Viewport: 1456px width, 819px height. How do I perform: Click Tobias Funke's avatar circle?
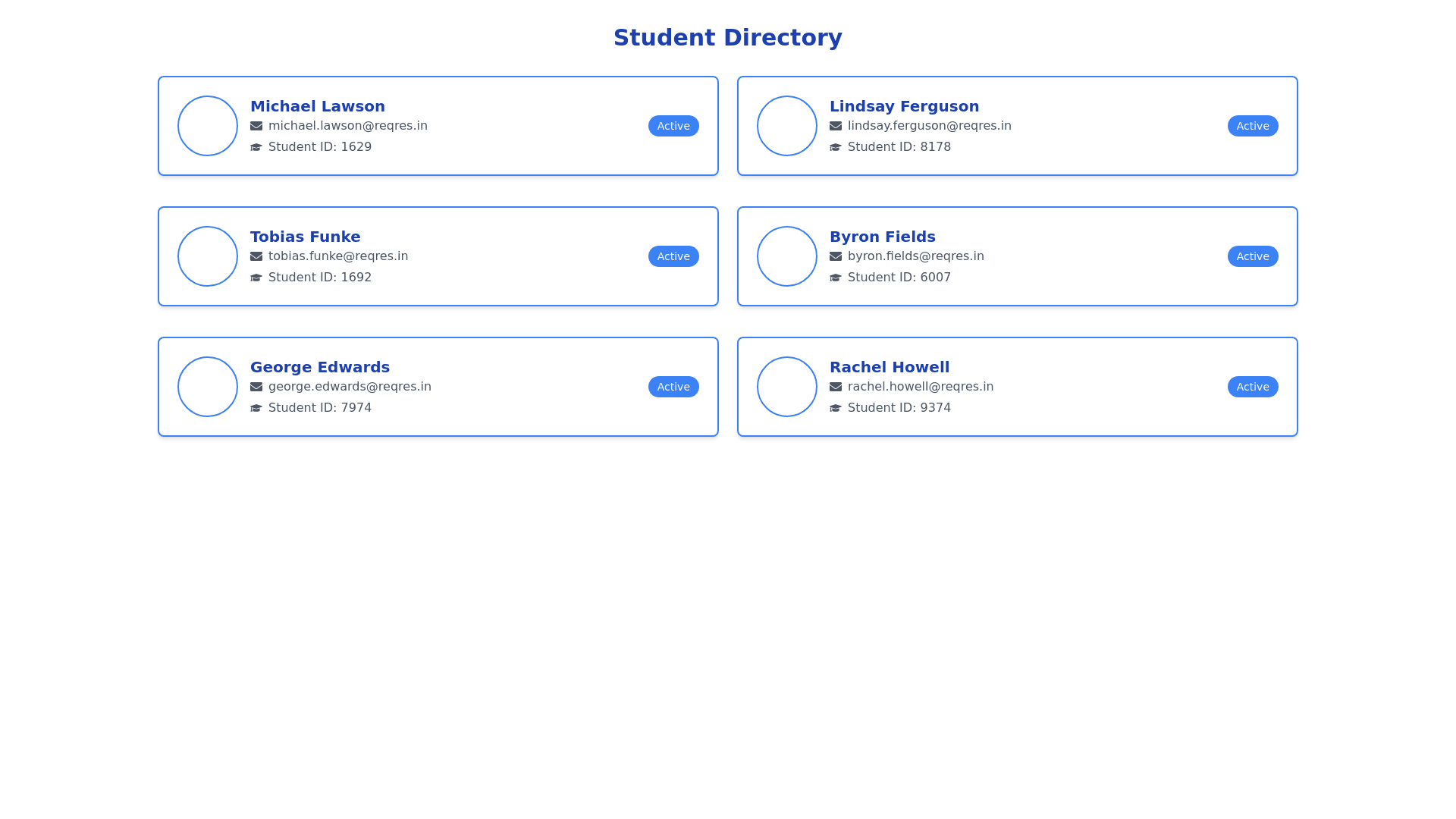pos(208,256)
